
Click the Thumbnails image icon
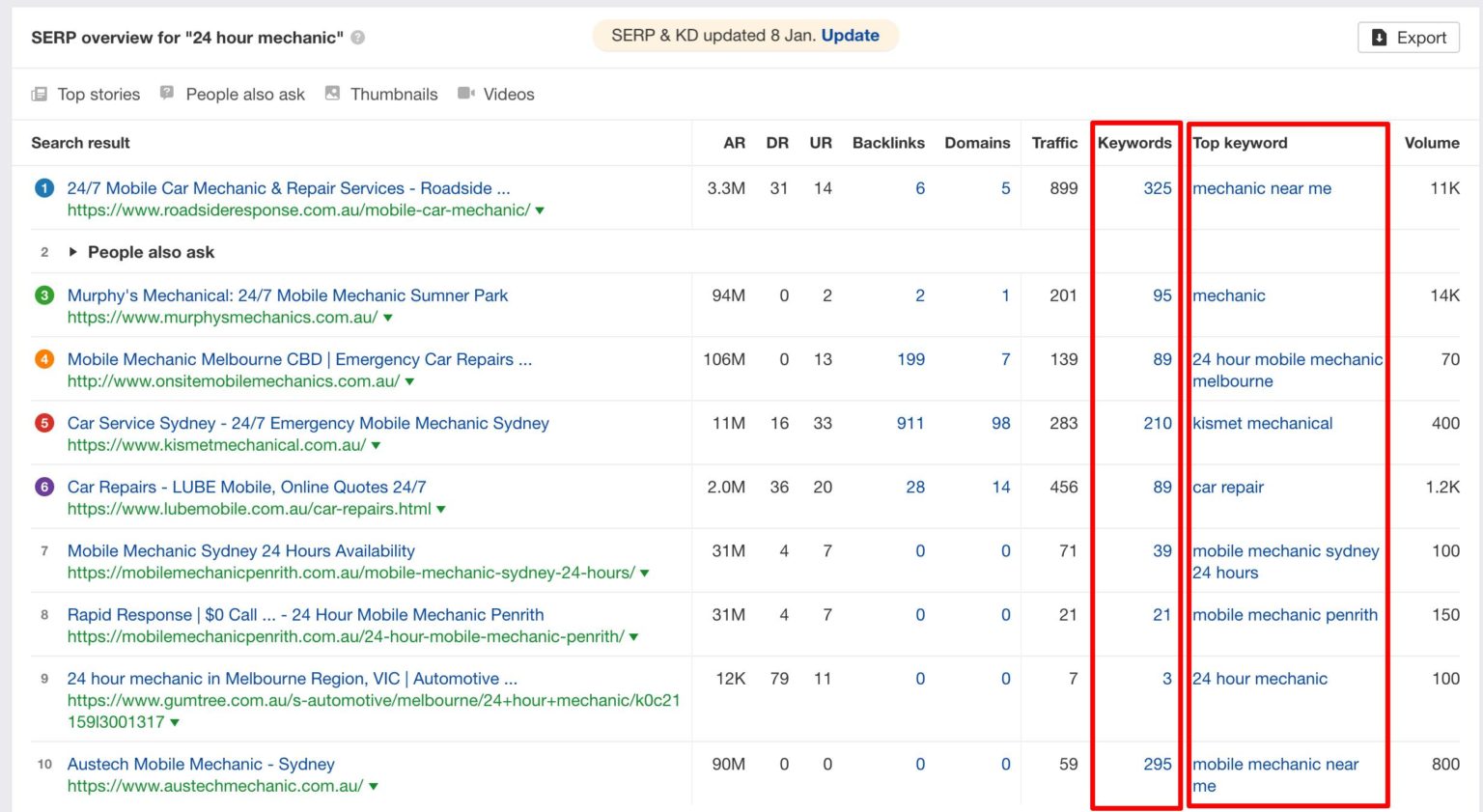332,94
